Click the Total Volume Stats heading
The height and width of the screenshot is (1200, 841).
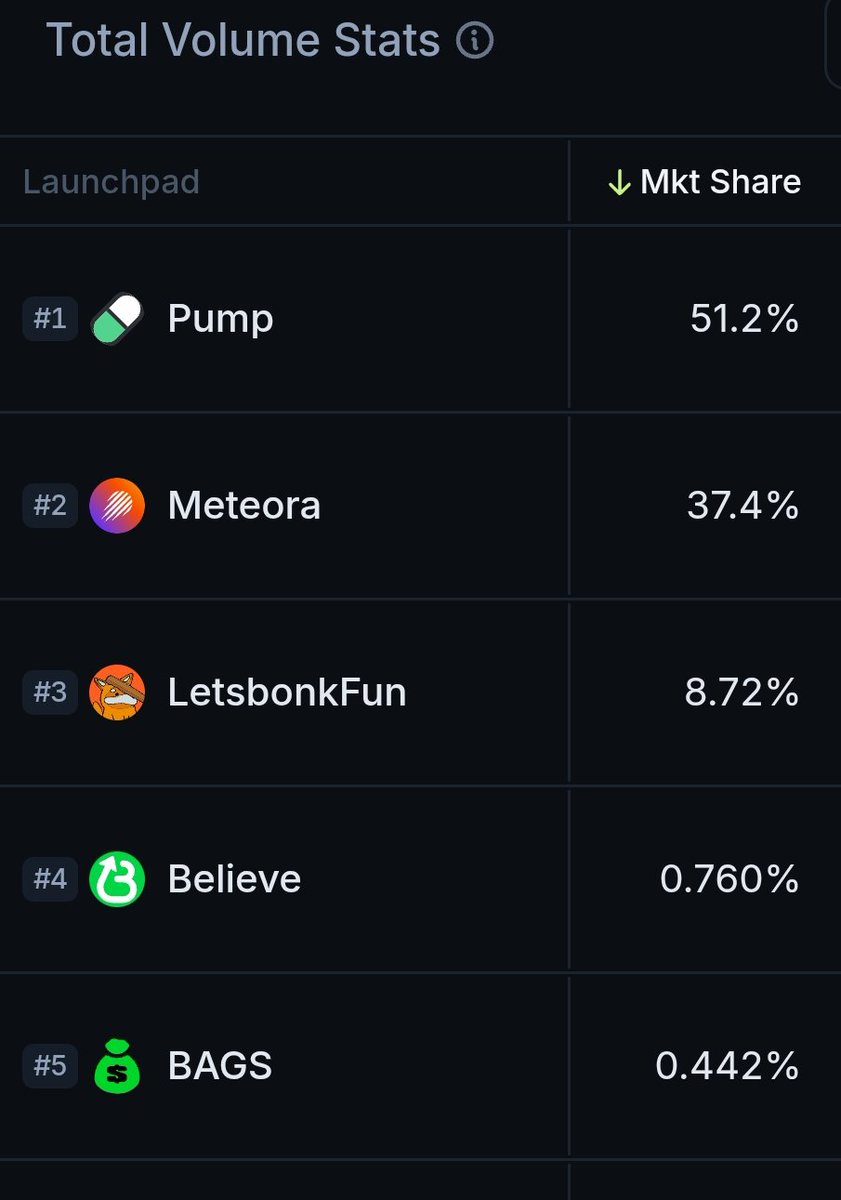point(243,41)
